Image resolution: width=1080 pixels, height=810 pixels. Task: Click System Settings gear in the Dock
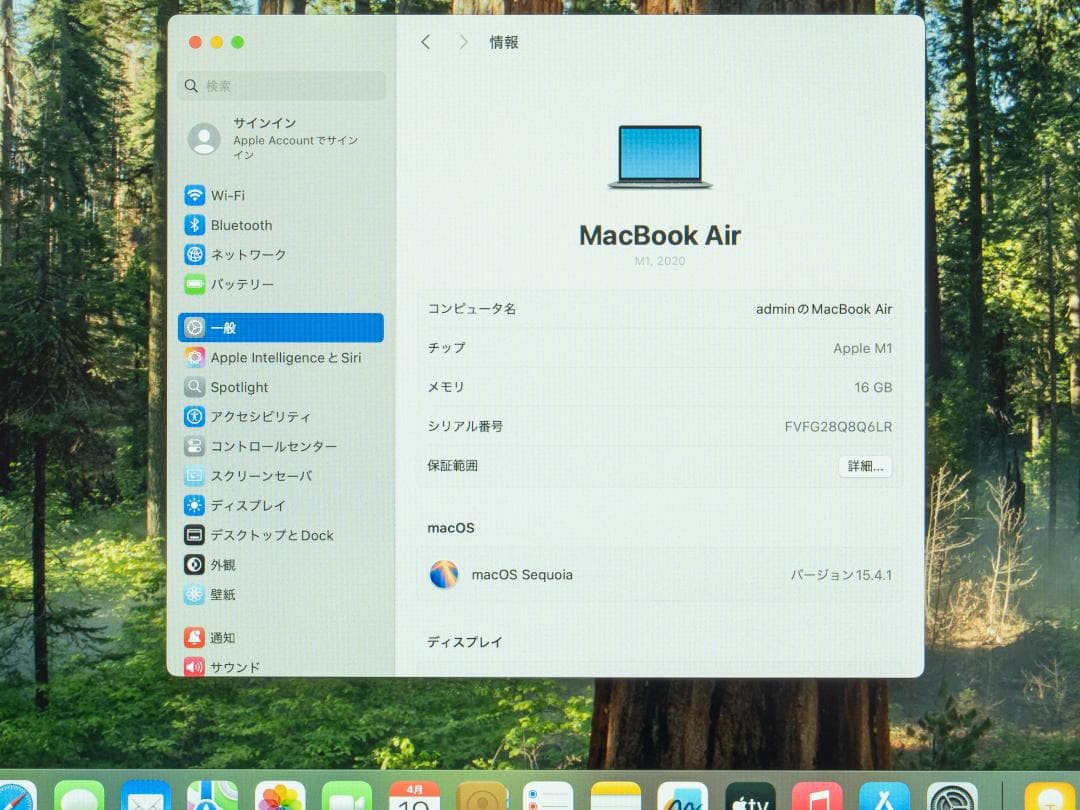[952, 796]
